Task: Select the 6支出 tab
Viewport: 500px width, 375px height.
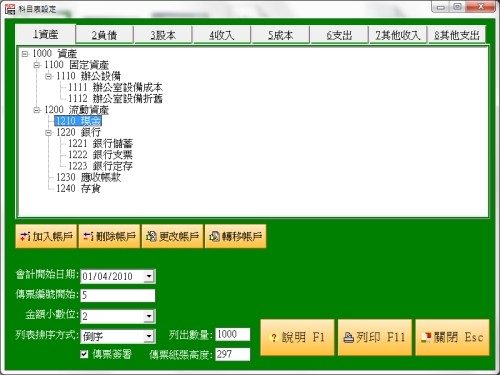Action: click(339, 35)
